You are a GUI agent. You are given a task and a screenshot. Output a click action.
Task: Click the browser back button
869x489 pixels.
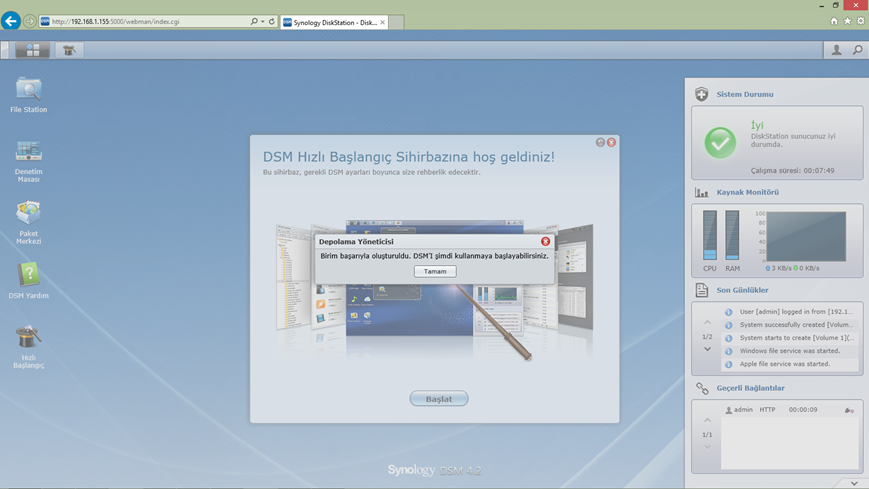pos(11,21)
